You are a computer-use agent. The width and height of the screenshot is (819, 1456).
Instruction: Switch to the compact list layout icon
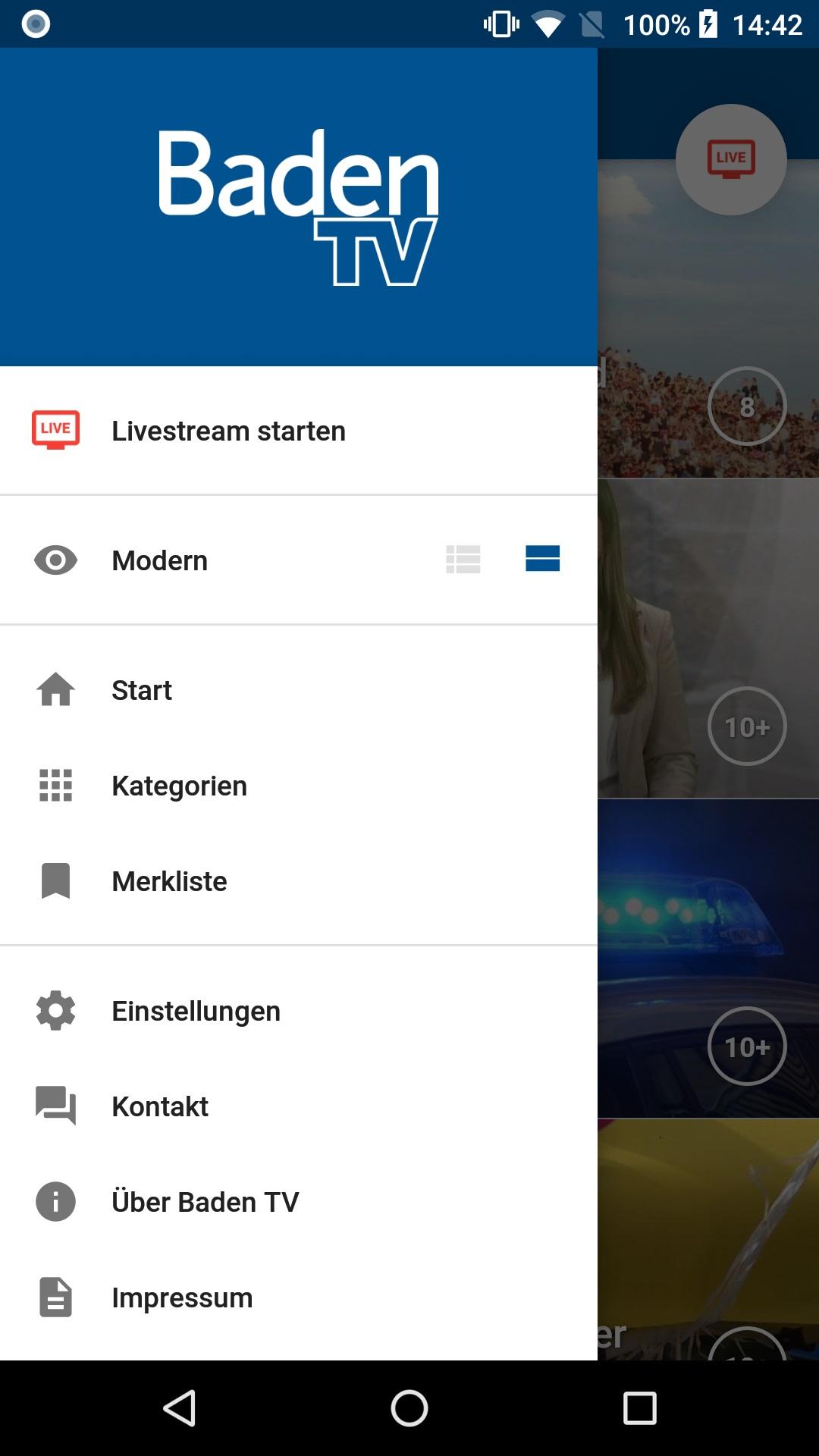click(463, 560)
